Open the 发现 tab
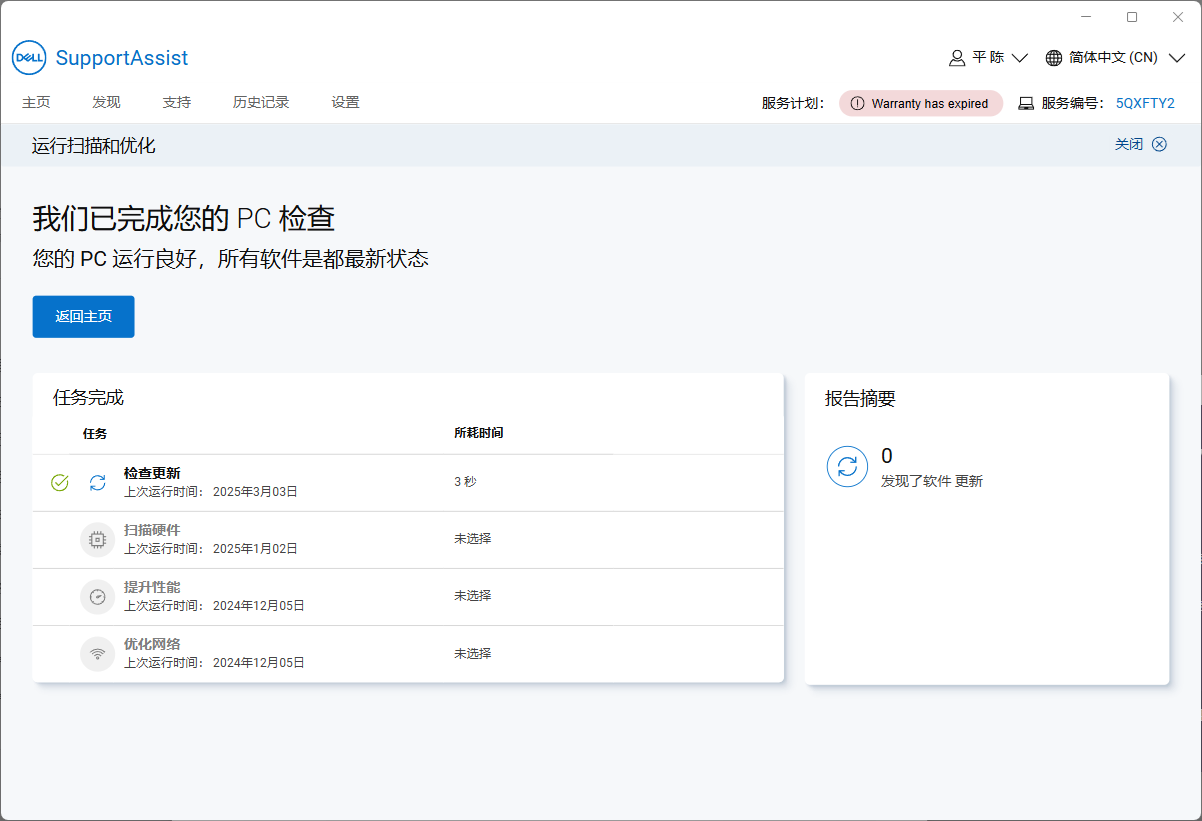This screenshot has width=1202, height=821. [106, 102]
